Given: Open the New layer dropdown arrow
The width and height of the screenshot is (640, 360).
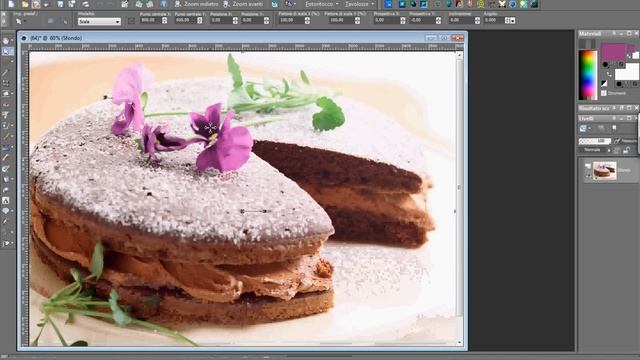Looking at the screenshot, I should [589, 128].
